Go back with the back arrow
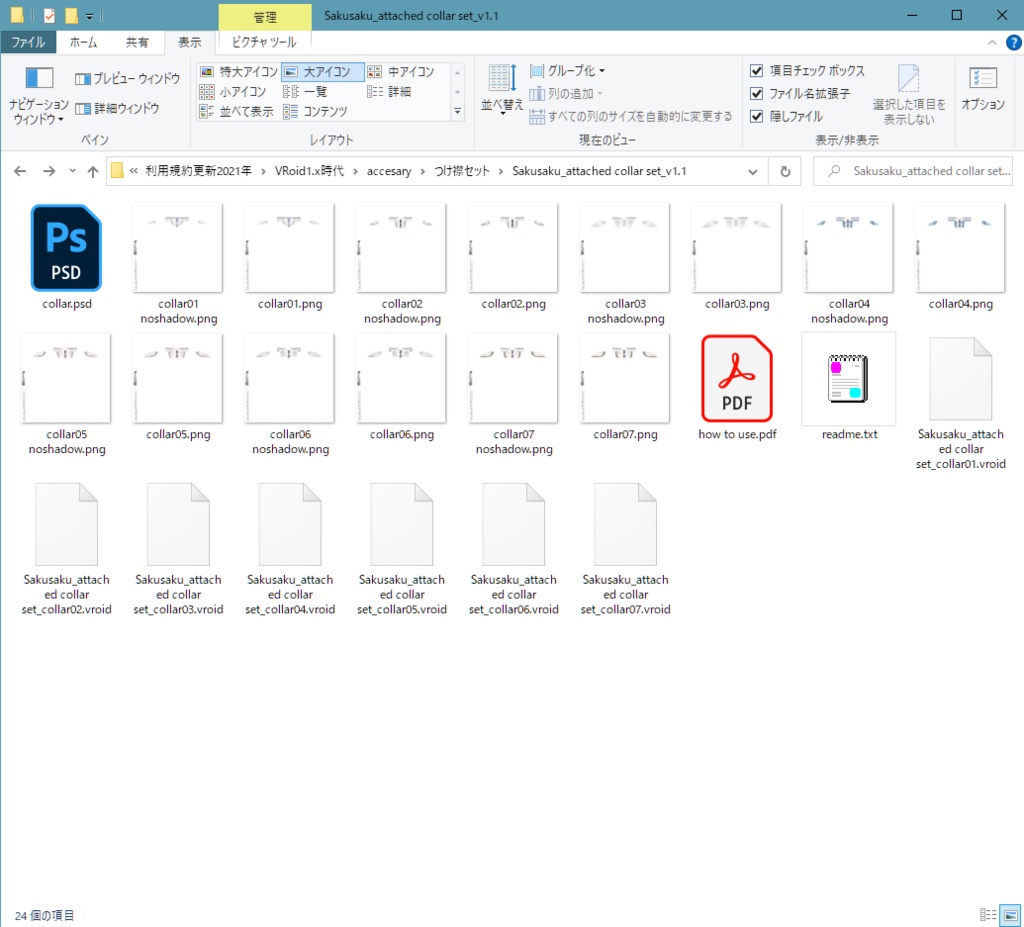 pos(20,171)
